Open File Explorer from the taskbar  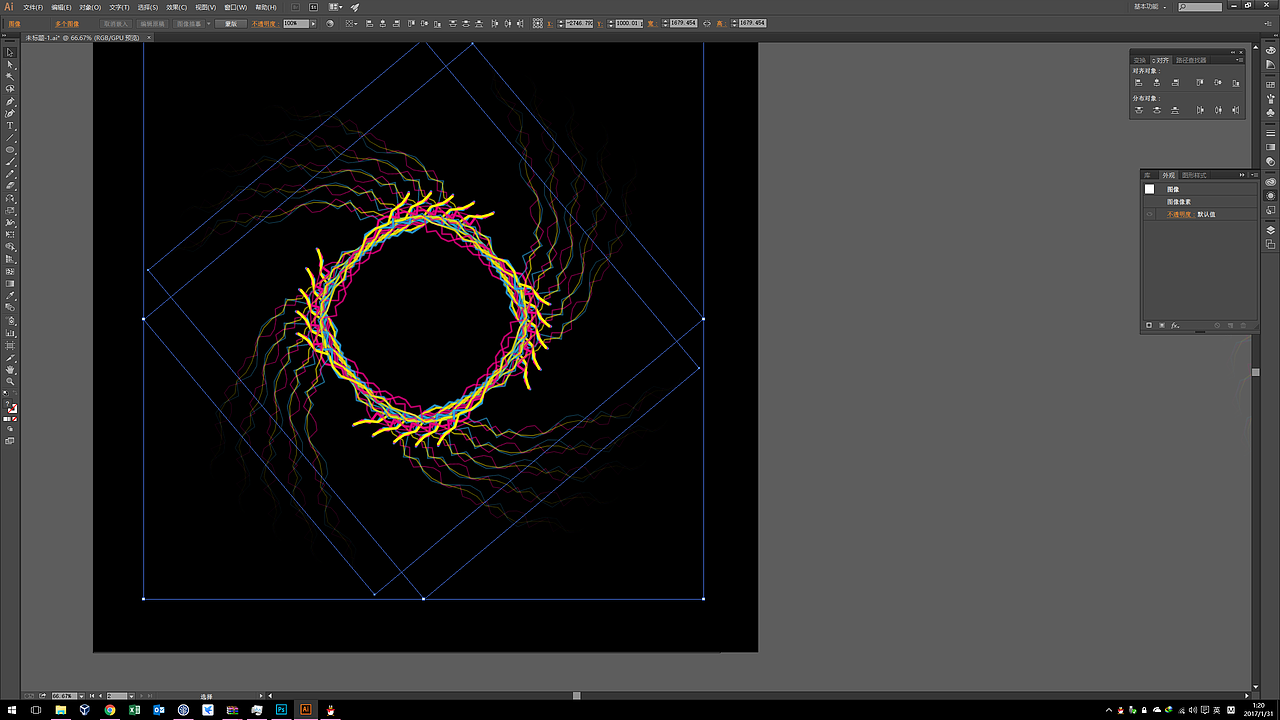pyautogui.click(x=61, y=709)
